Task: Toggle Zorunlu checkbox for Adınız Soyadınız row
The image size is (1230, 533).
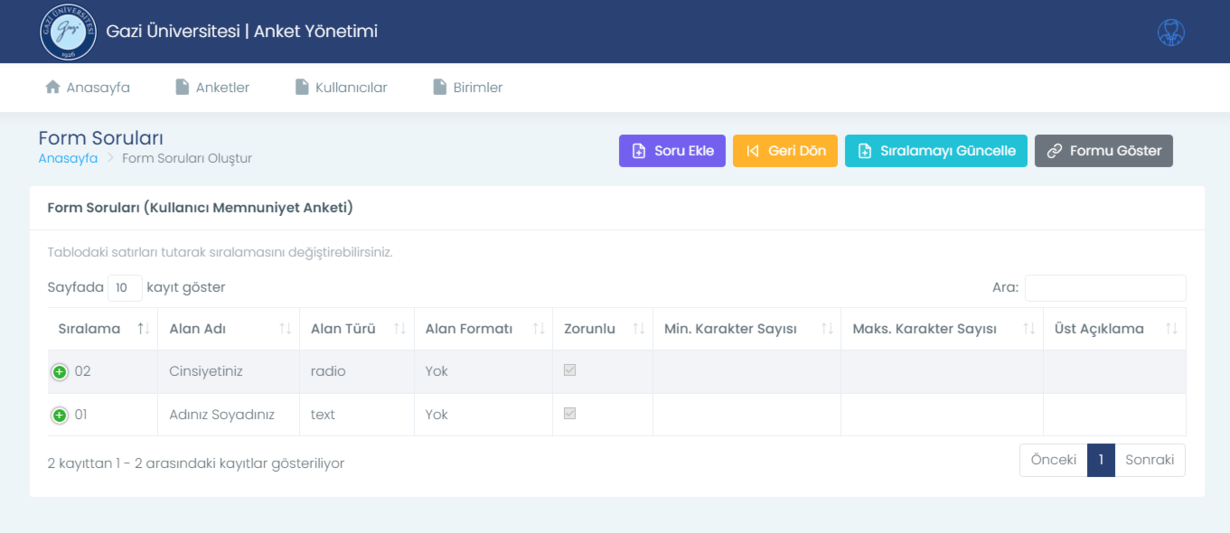Action: [570, 413]
